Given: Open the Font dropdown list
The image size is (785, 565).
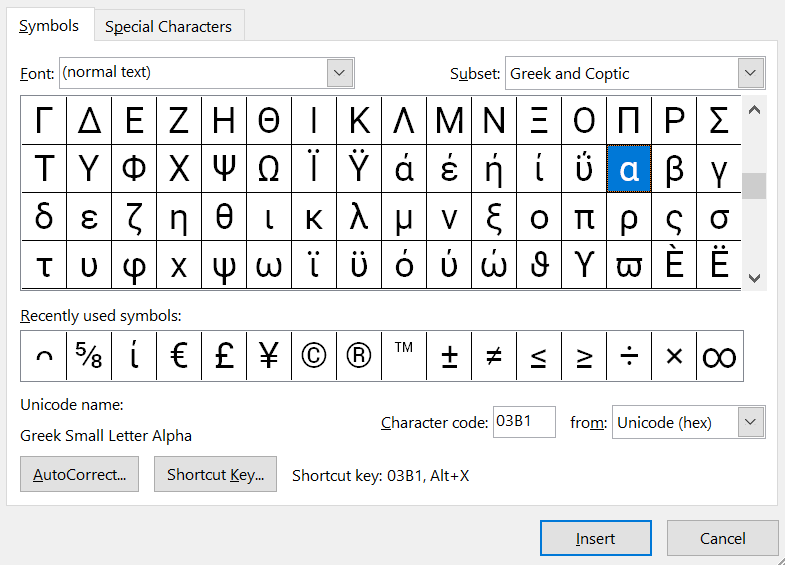Looking at the screenshot, I should point(340,73).
